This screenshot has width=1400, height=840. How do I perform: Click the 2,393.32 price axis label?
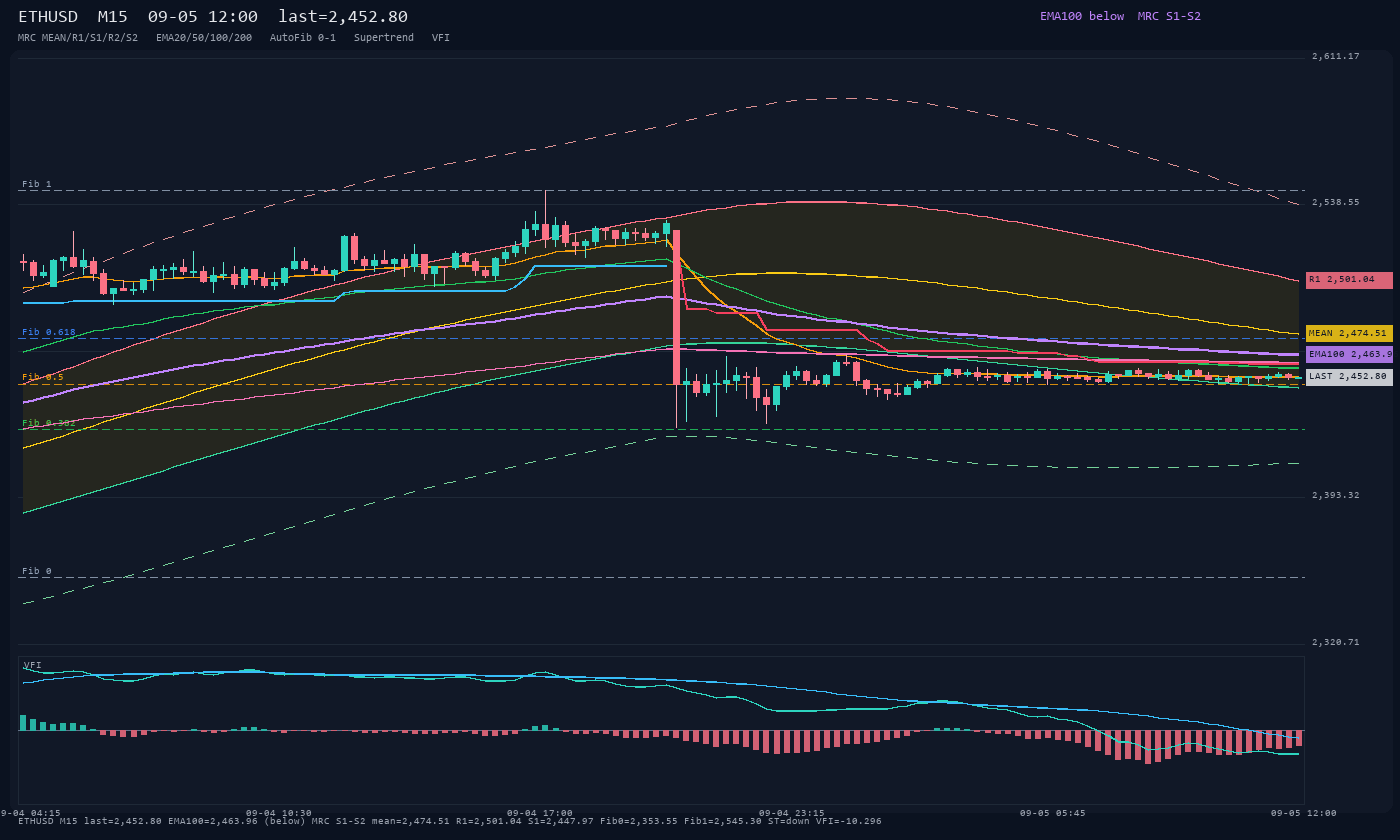1336,495
